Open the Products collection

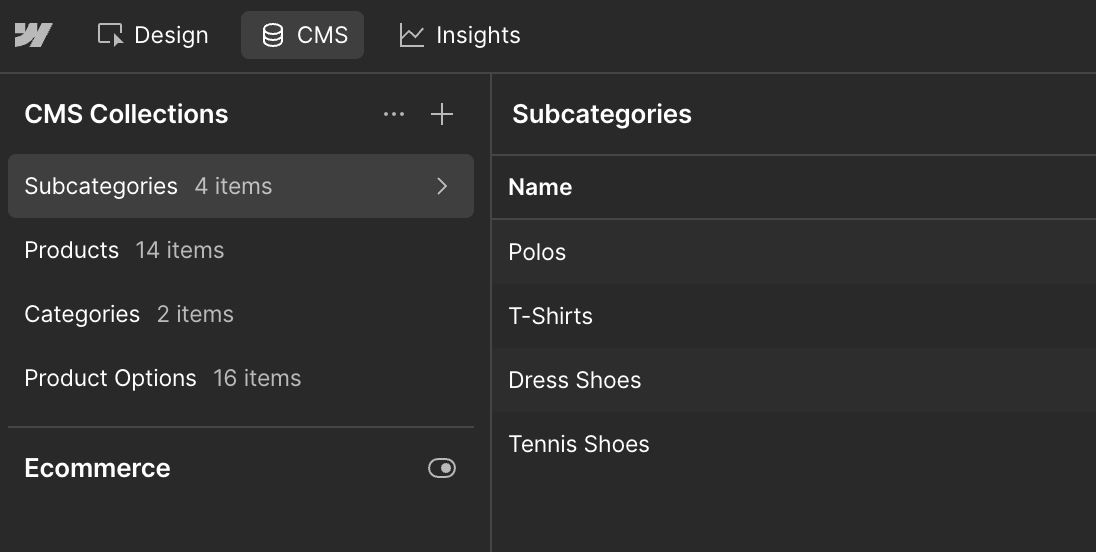124,250
